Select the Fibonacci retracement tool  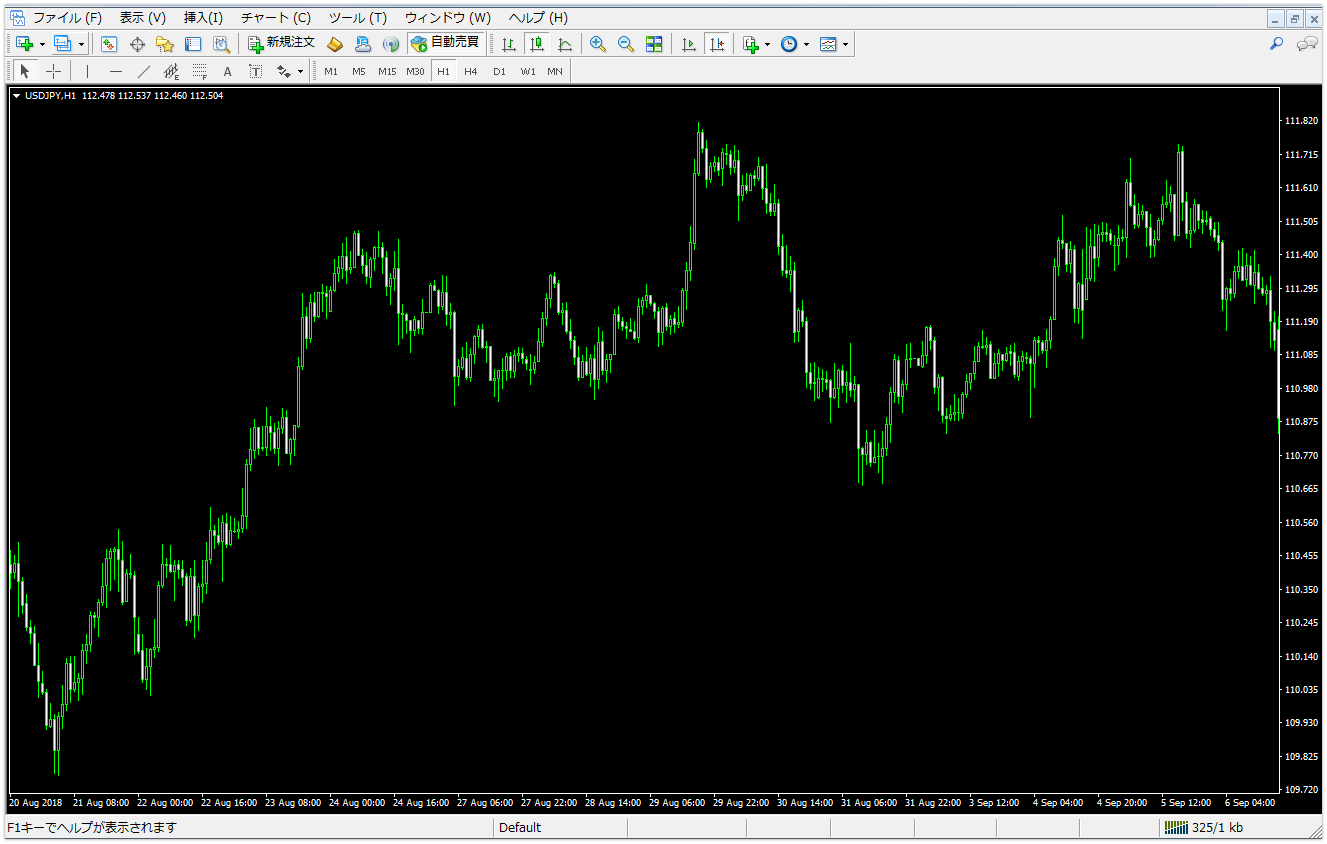(x=199, y=70)
